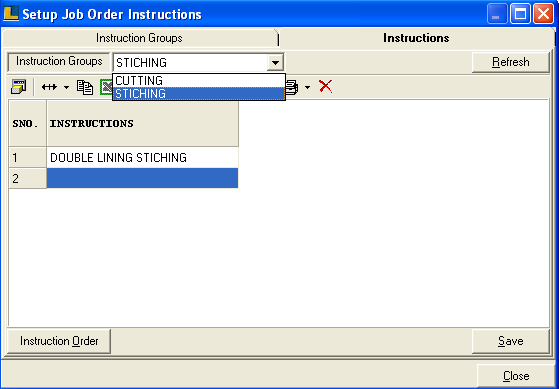Click the Close button at bottom
Viewport: 559px width, 389px height.
click(x=516, y=376)
